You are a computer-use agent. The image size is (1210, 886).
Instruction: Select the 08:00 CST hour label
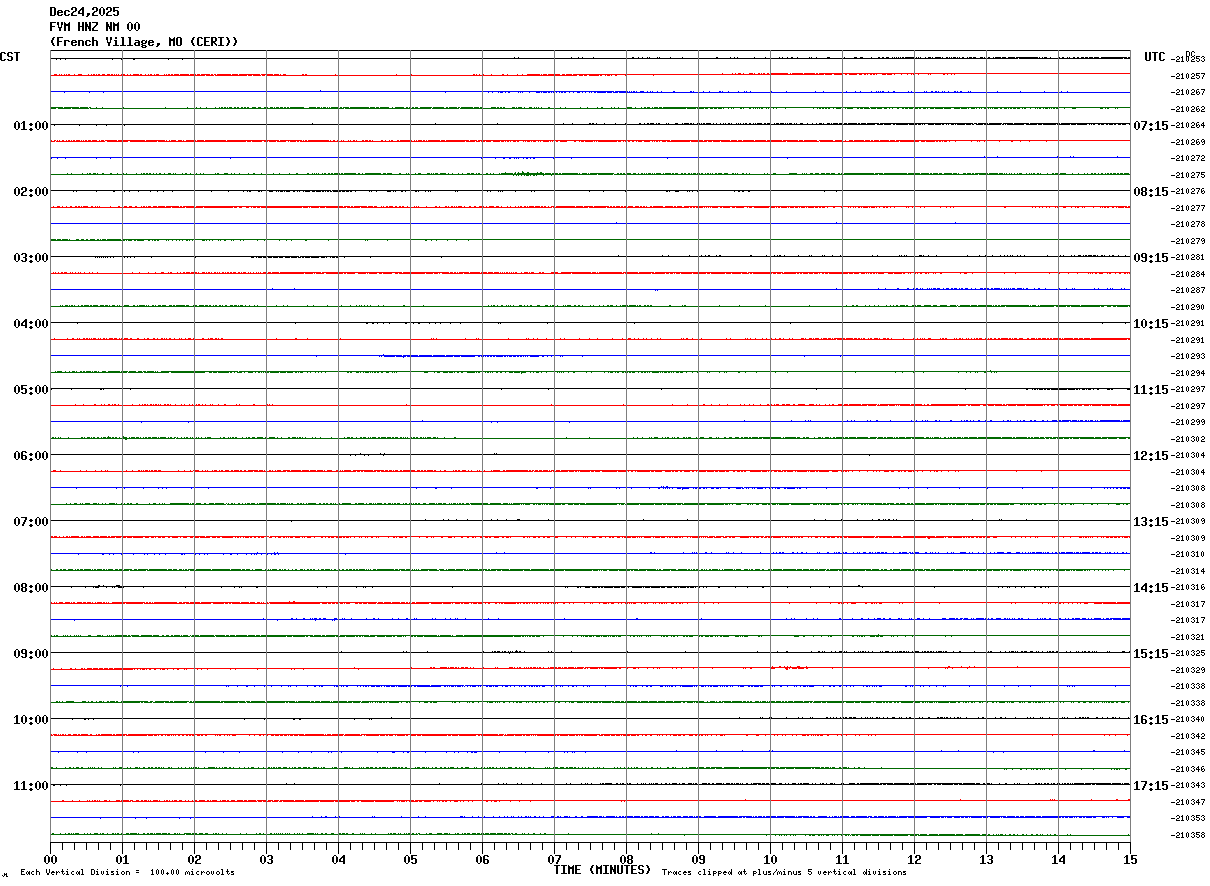click(x=31, y=587)
